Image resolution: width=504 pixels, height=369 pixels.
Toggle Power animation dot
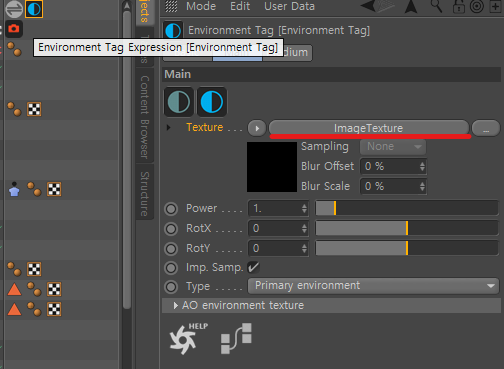tap(171, 209)
